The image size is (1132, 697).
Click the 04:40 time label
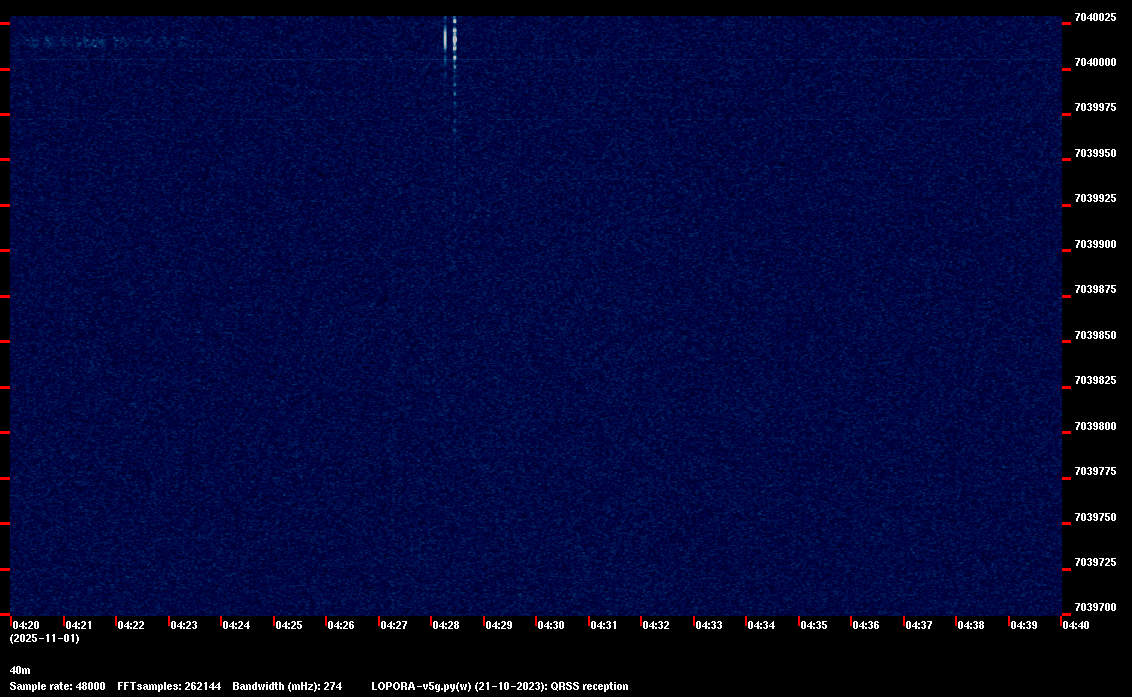[1076, 625]
